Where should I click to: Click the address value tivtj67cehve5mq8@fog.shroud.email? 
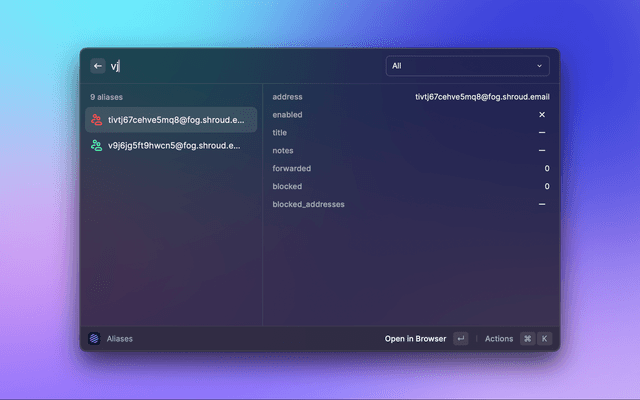[482, 97]
